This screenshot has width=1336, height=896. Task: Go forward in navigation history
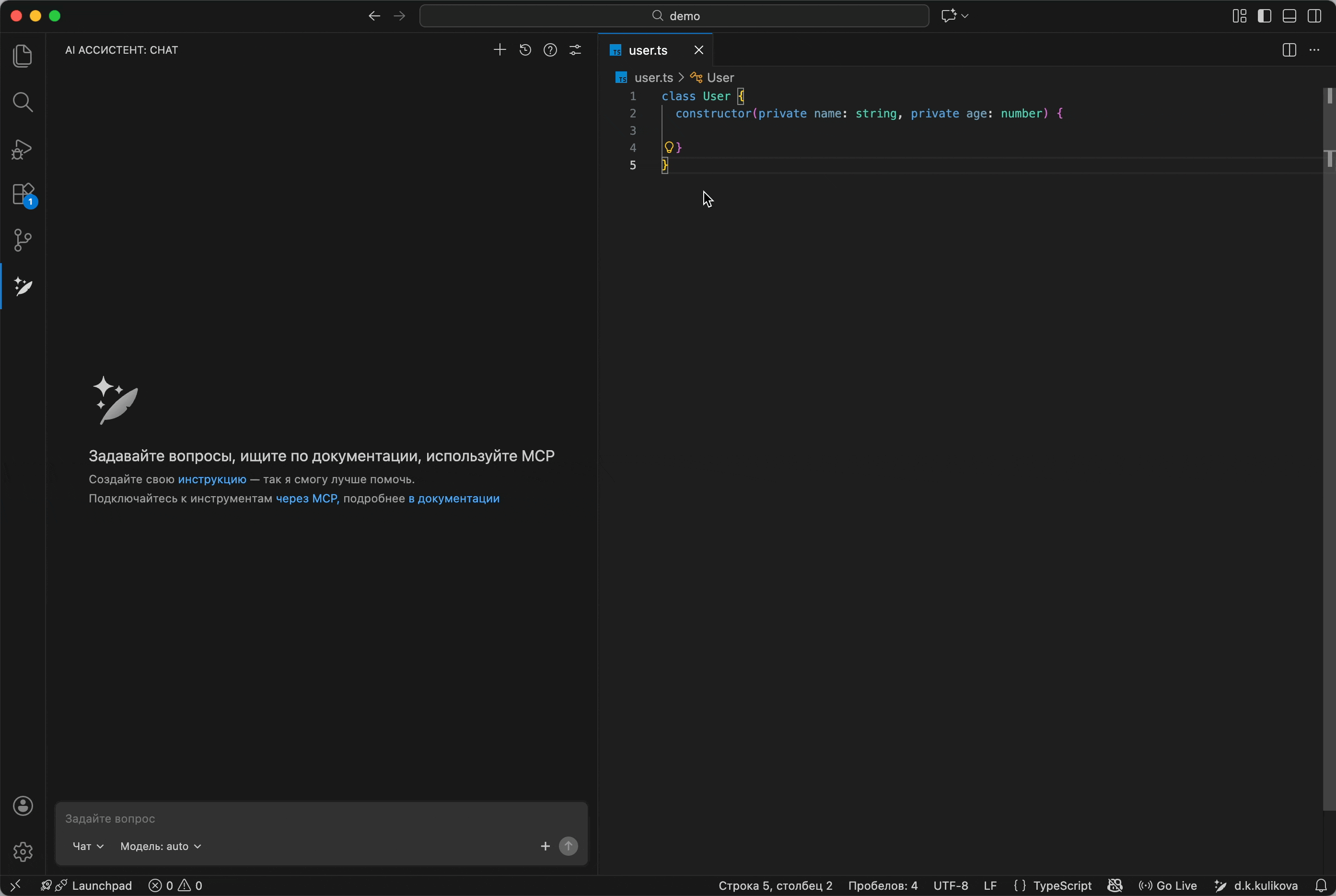(x=399, y=16)
